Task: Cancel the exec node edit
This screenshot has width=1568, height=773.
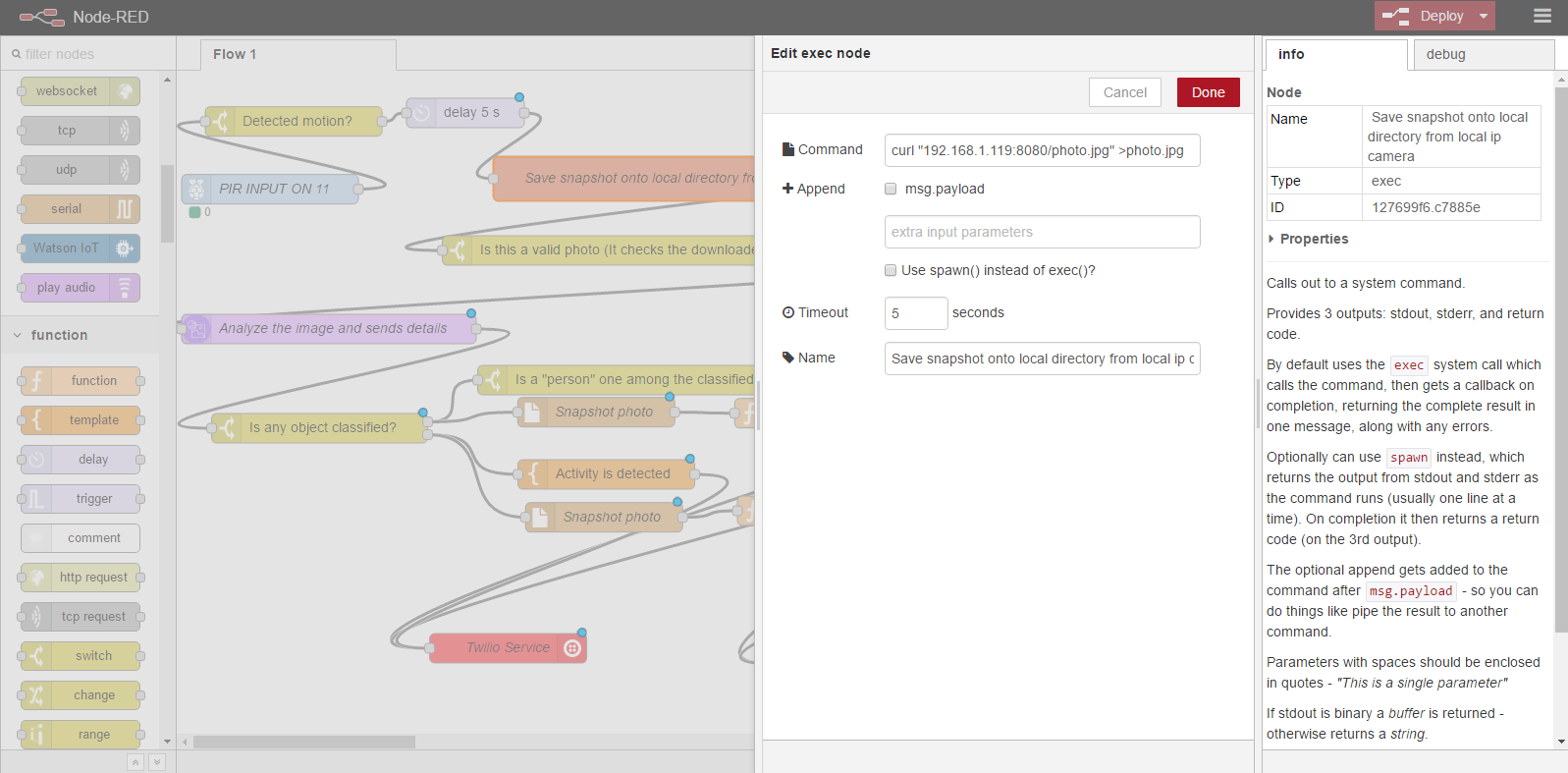Action: point(1124,92)
